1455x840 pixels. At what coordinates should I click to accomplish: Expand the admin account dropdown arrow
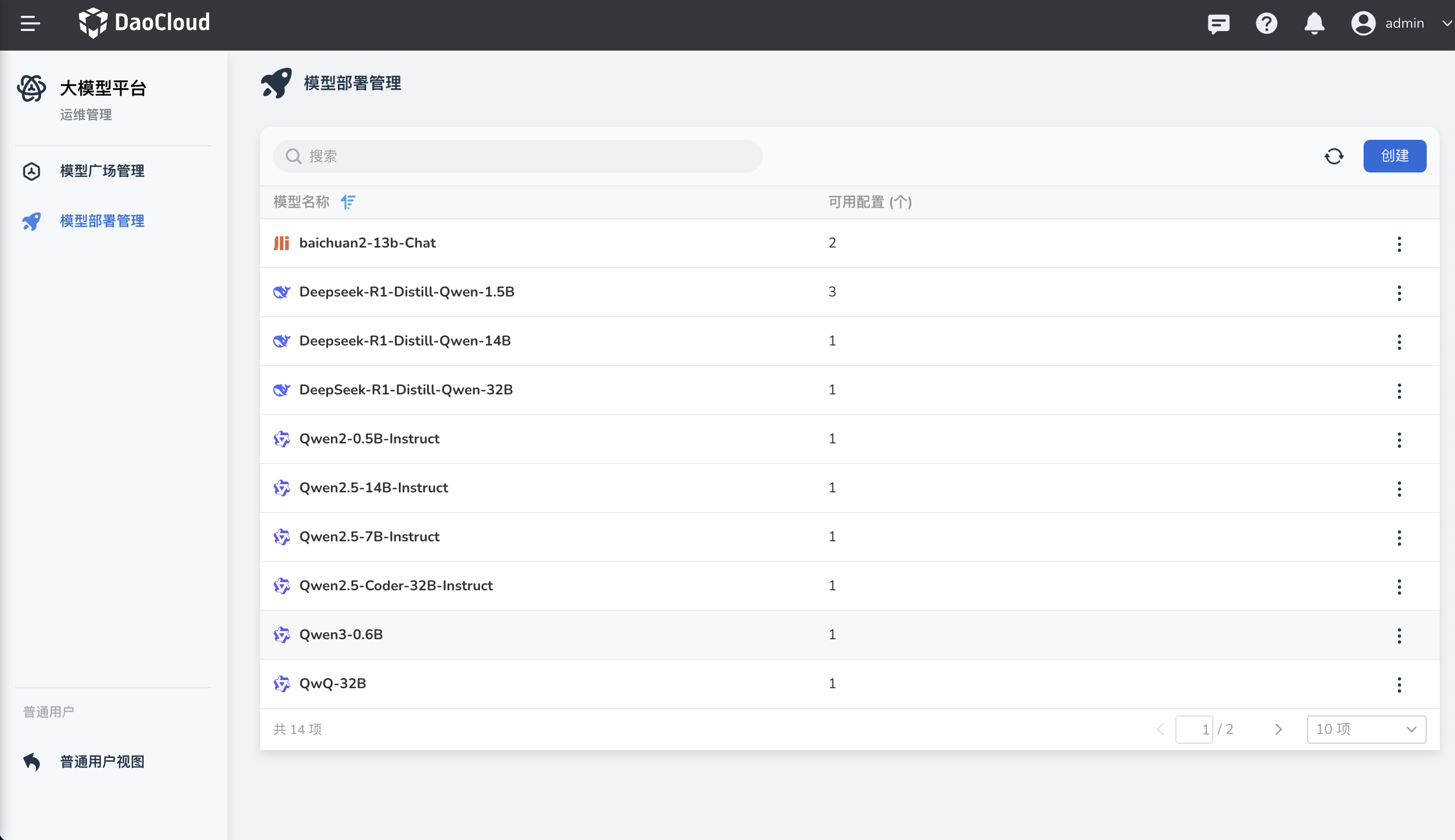[1447, 23]
